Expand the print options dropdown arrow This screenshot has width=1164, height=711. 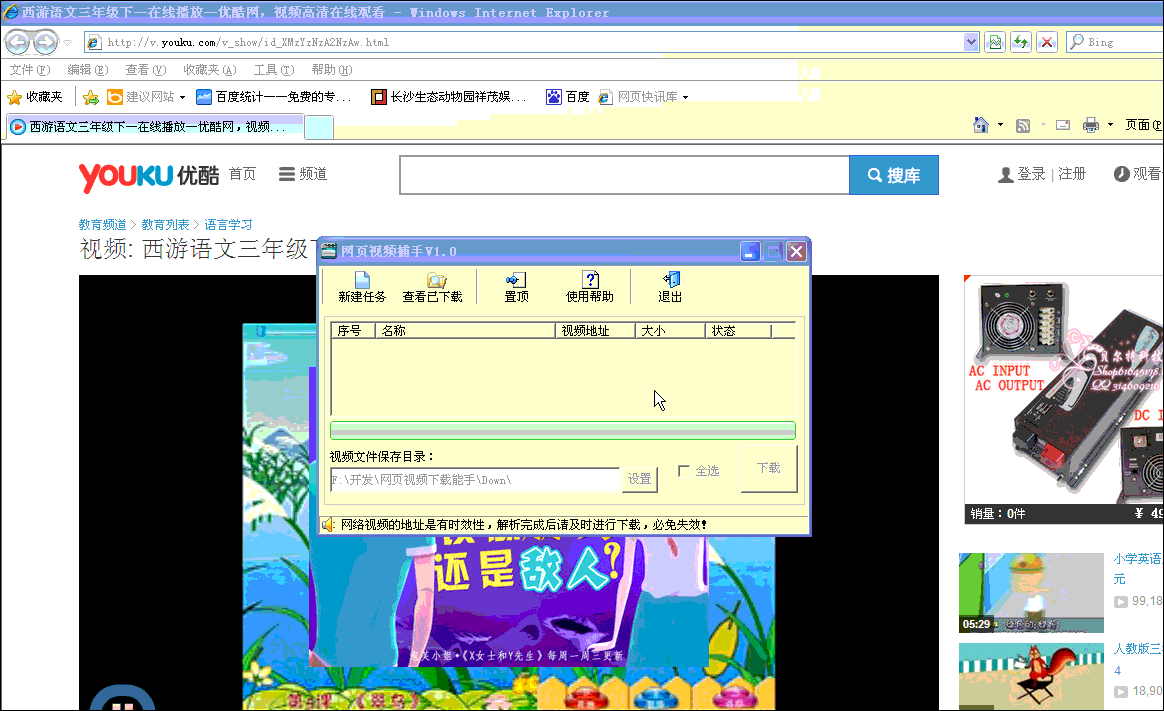1110,125
